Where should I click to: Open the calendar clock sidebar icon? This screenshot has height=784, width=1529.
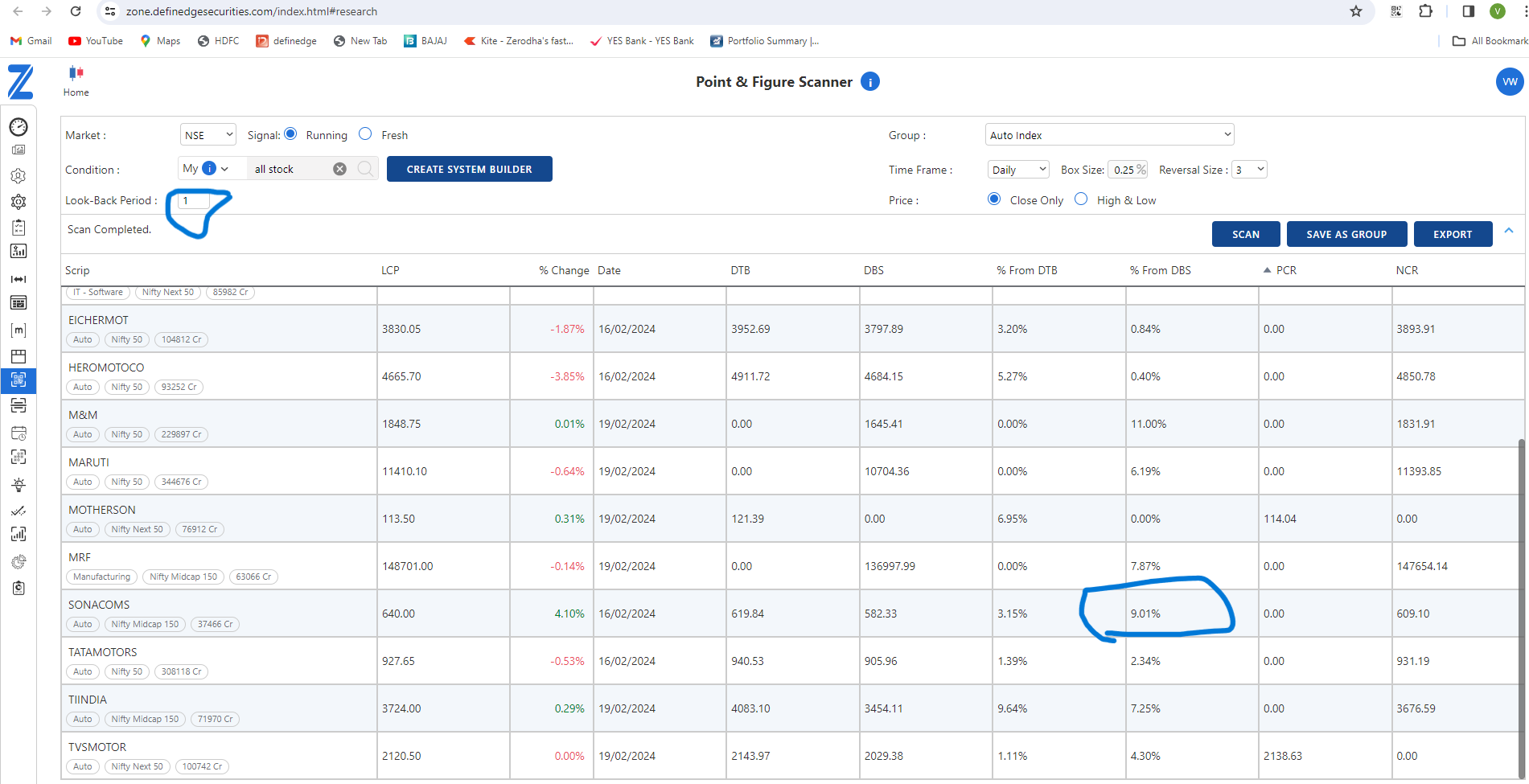(x=18, y=433)
